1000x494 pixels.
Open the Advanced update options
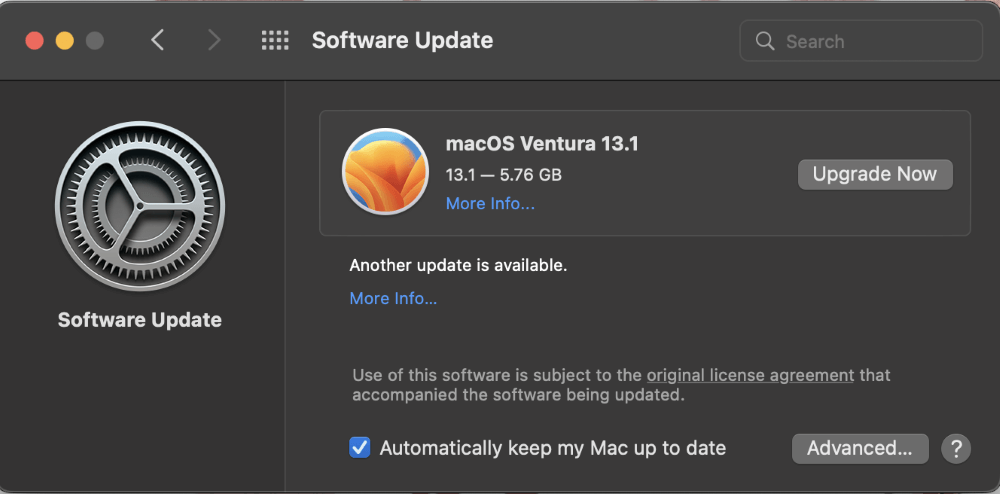[860, 448]
